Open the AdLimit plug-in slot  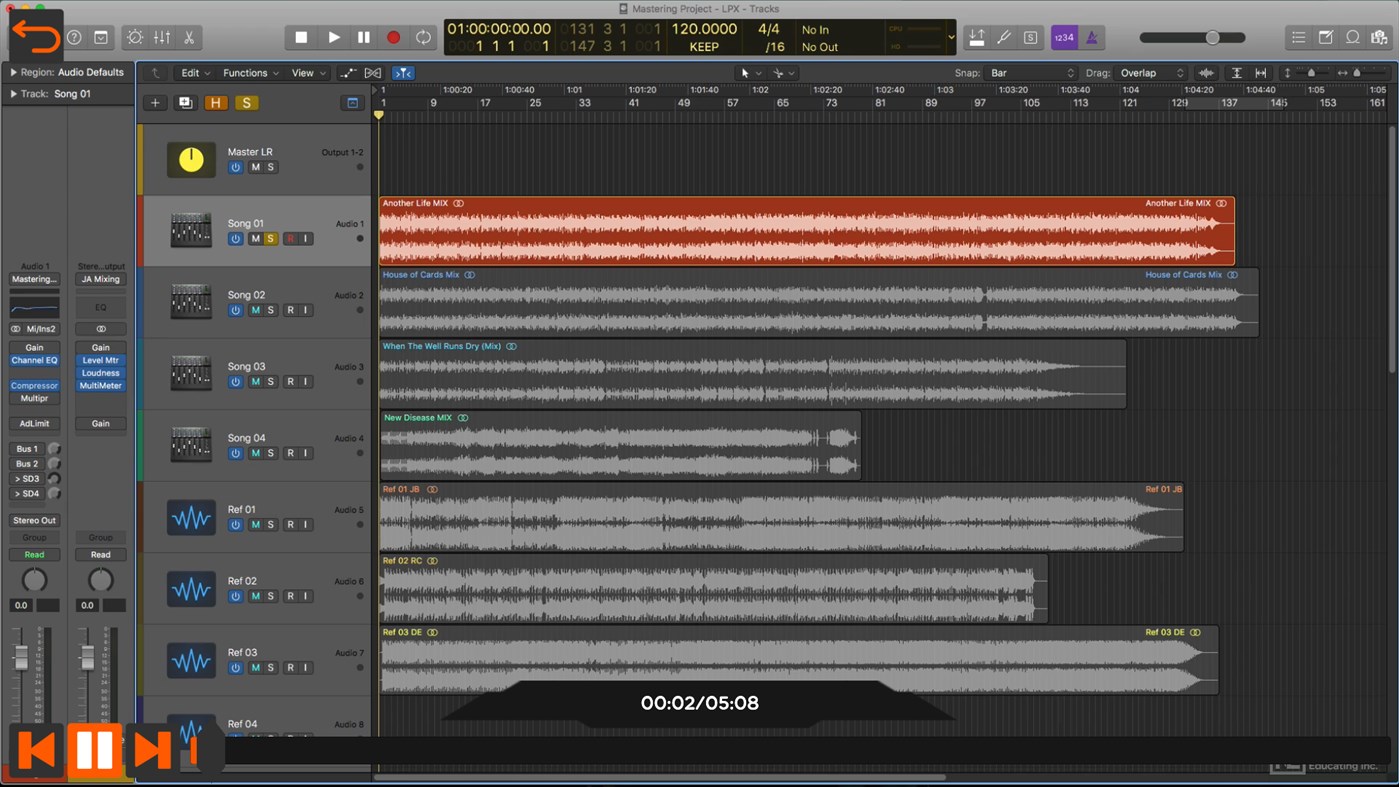[x=34, y=424]
